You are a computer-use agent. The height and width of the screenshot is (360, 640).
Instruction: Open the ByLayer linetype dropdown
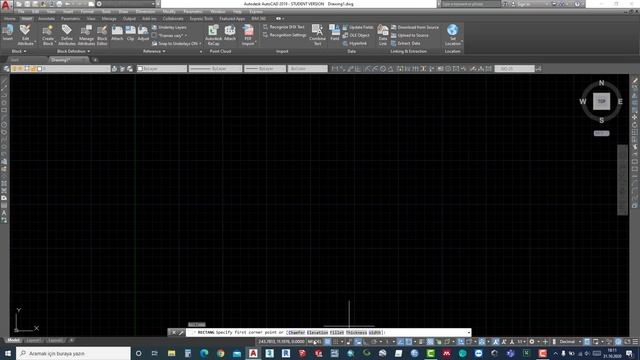point(215,69)
